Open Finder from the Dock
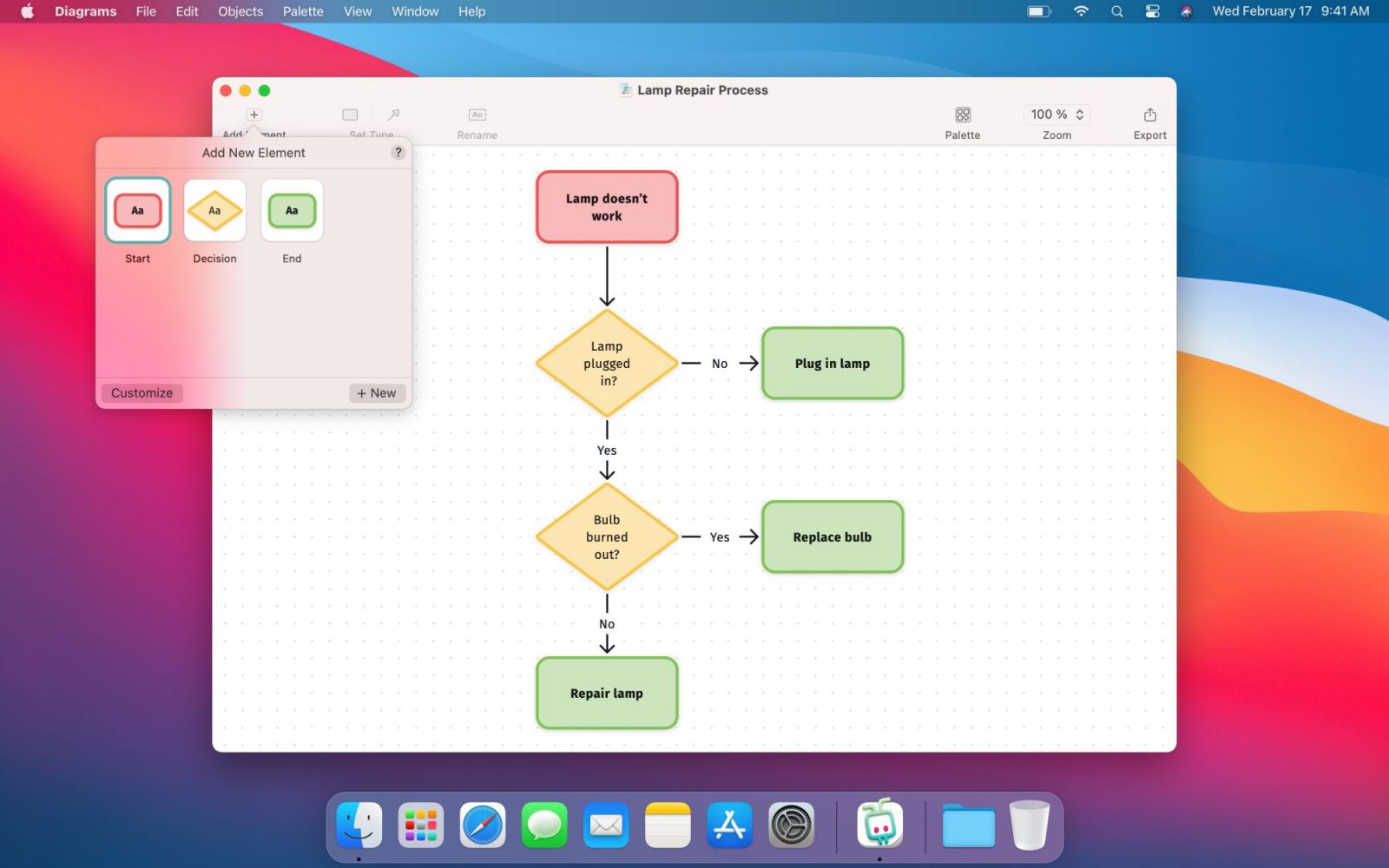 tap(359, 825)
